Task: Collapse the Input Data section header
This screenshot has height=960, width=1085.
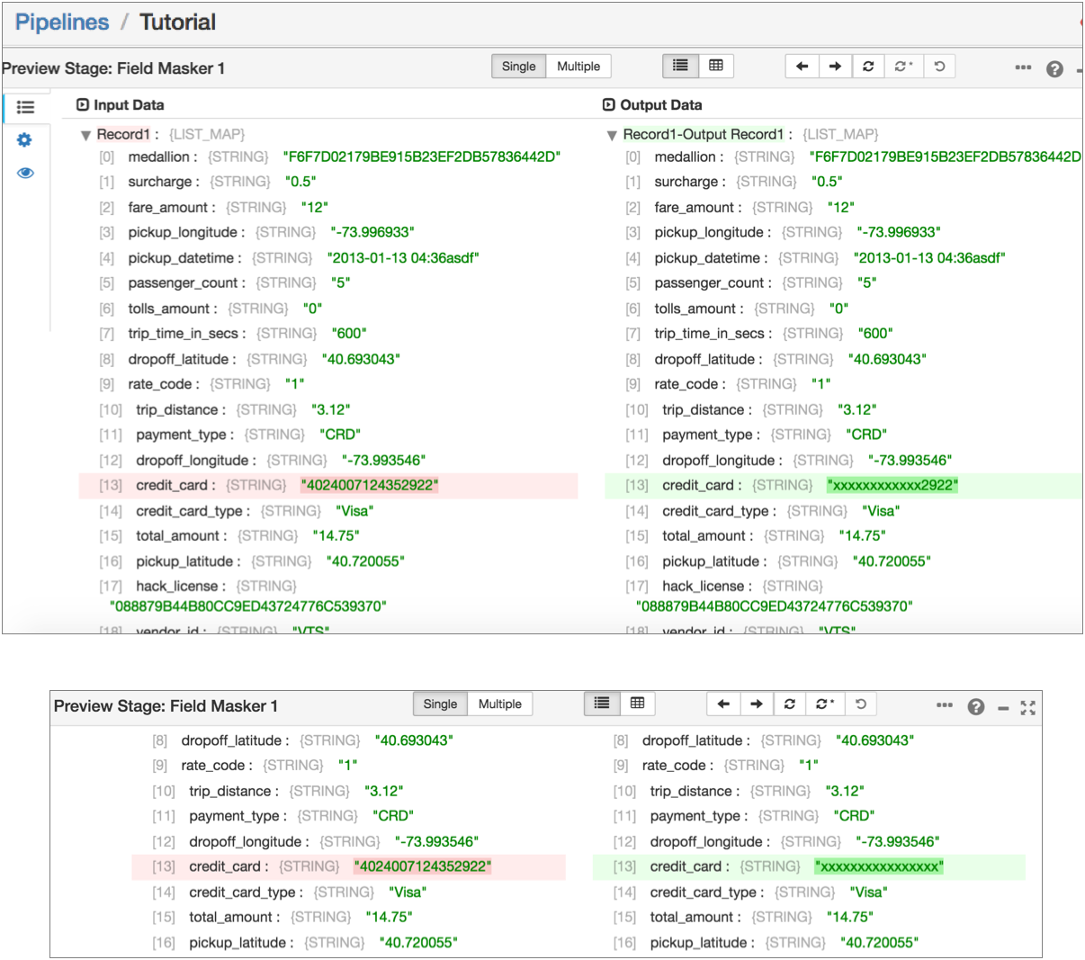Action: click(x=83, y=105)
